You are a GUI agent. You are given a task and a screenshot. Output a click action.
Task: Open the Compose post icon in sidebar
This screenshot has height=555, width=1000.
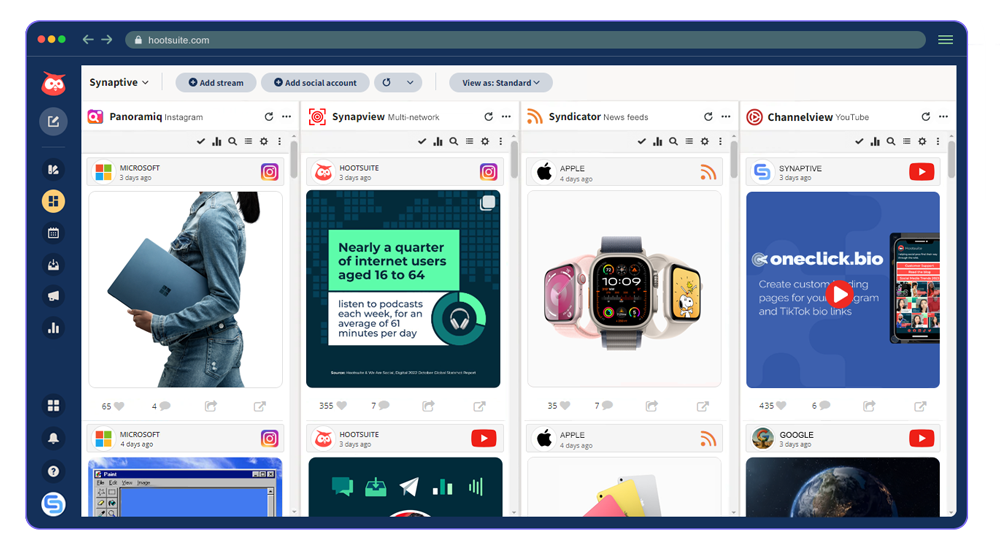54,121
